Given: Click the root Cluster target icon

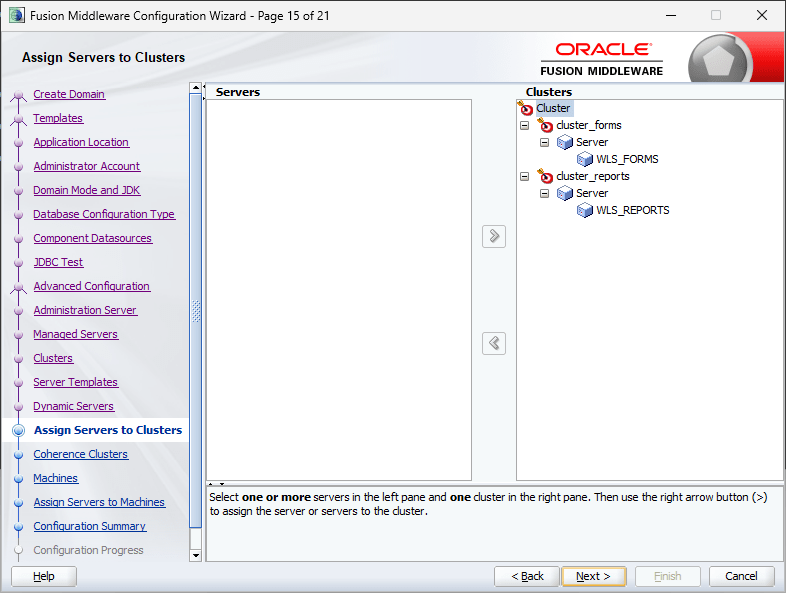Looking at the screenshot, I should [x=525, y=107].
